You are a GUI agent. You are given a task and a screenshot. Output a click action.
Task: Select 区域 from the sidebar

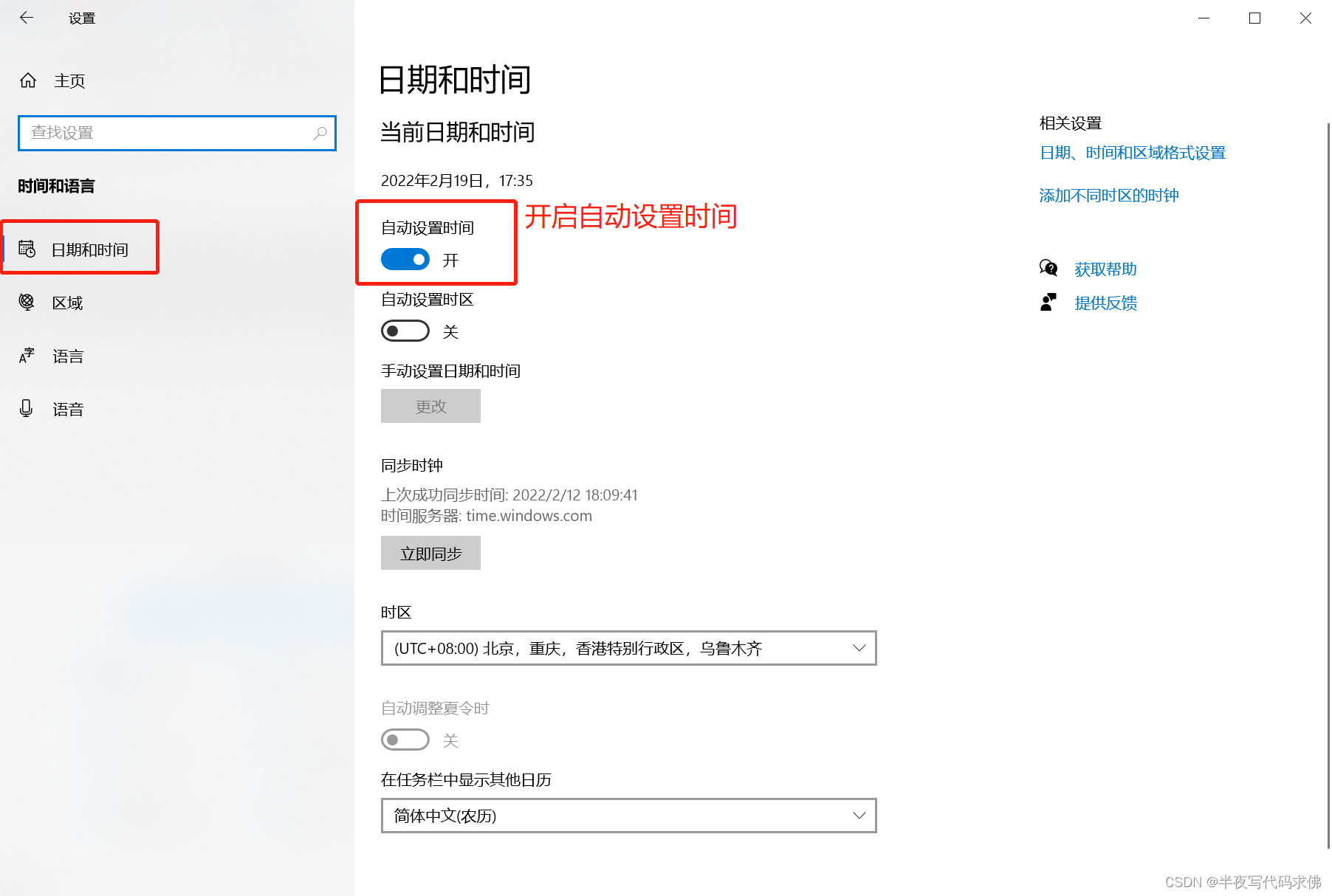[x=67, y=302]
